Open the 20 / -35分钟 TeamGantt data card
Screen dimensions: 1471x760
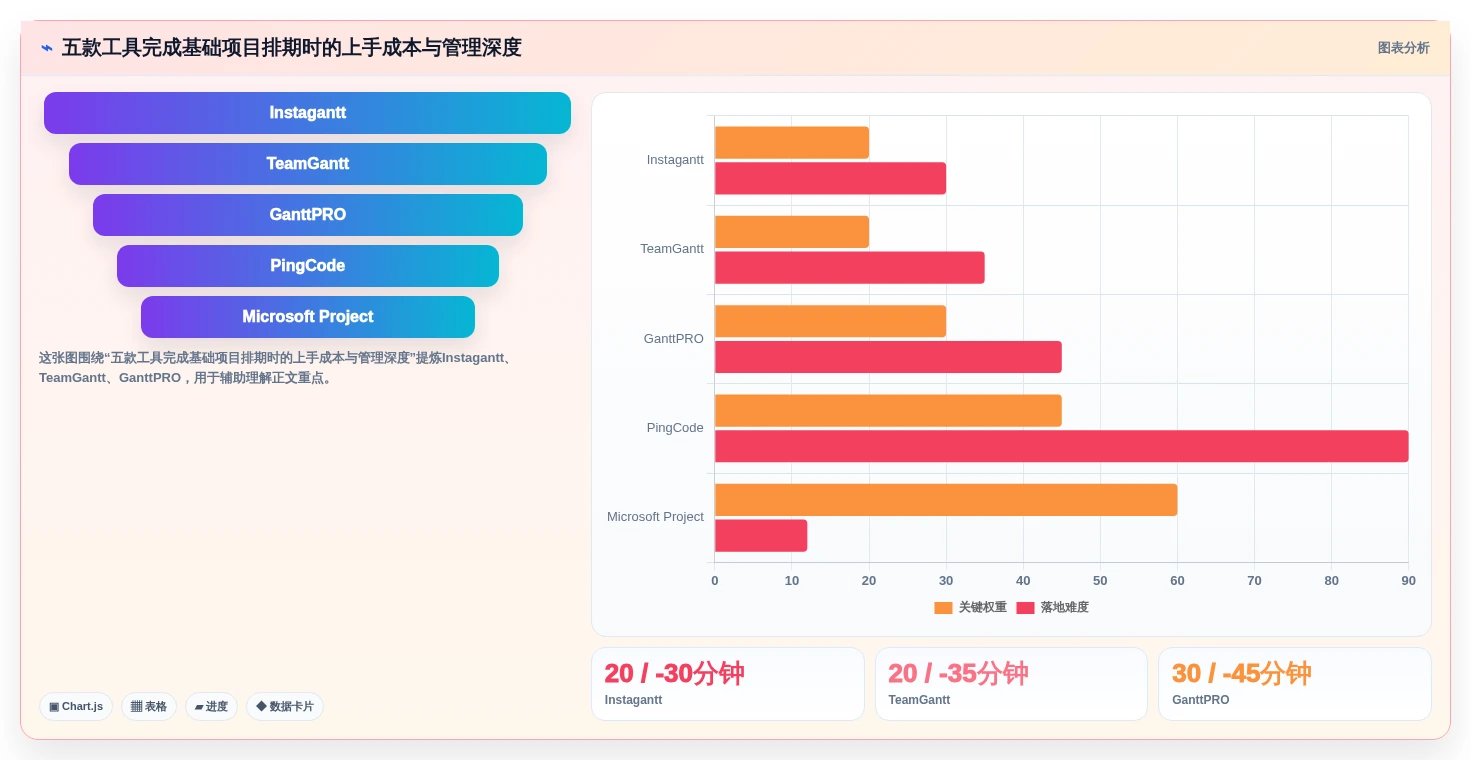click(x=1011, y=684)
